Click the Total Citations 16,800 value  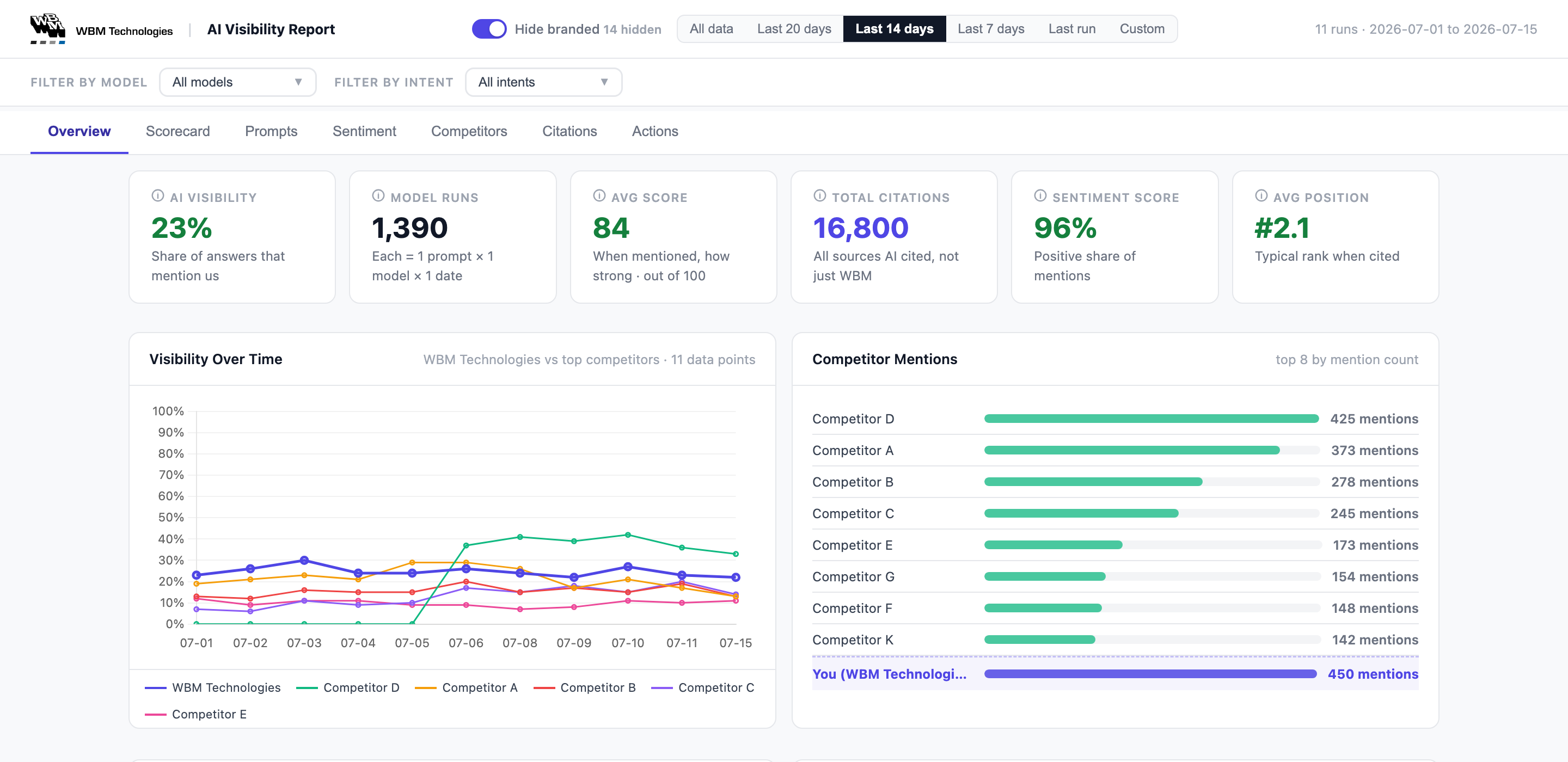pyautogui.click(x=861, y=228)
